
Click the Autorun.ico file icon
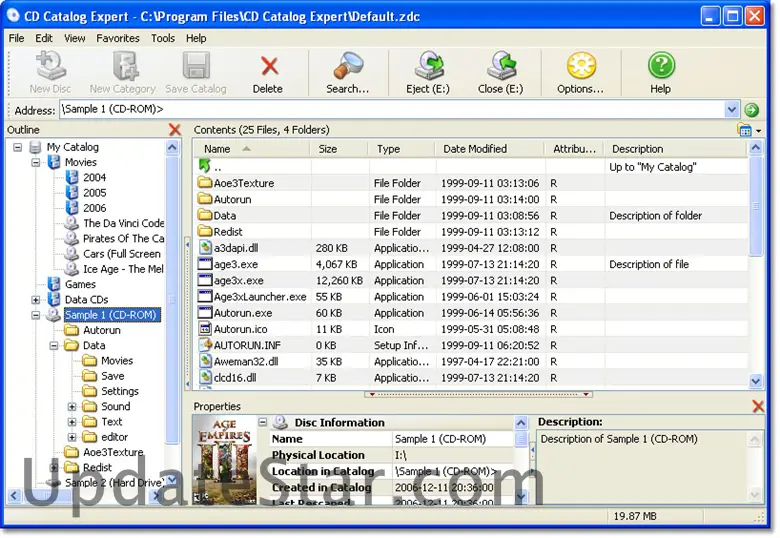click(205, 329)
